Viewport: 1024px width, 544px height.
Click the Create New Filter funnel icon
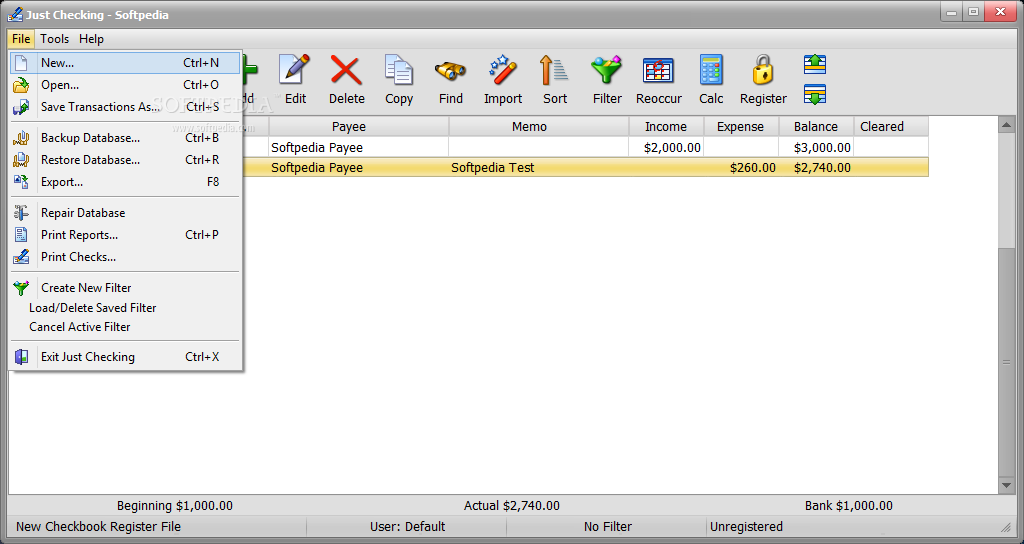pyautogui.click(x=22, y=287)
